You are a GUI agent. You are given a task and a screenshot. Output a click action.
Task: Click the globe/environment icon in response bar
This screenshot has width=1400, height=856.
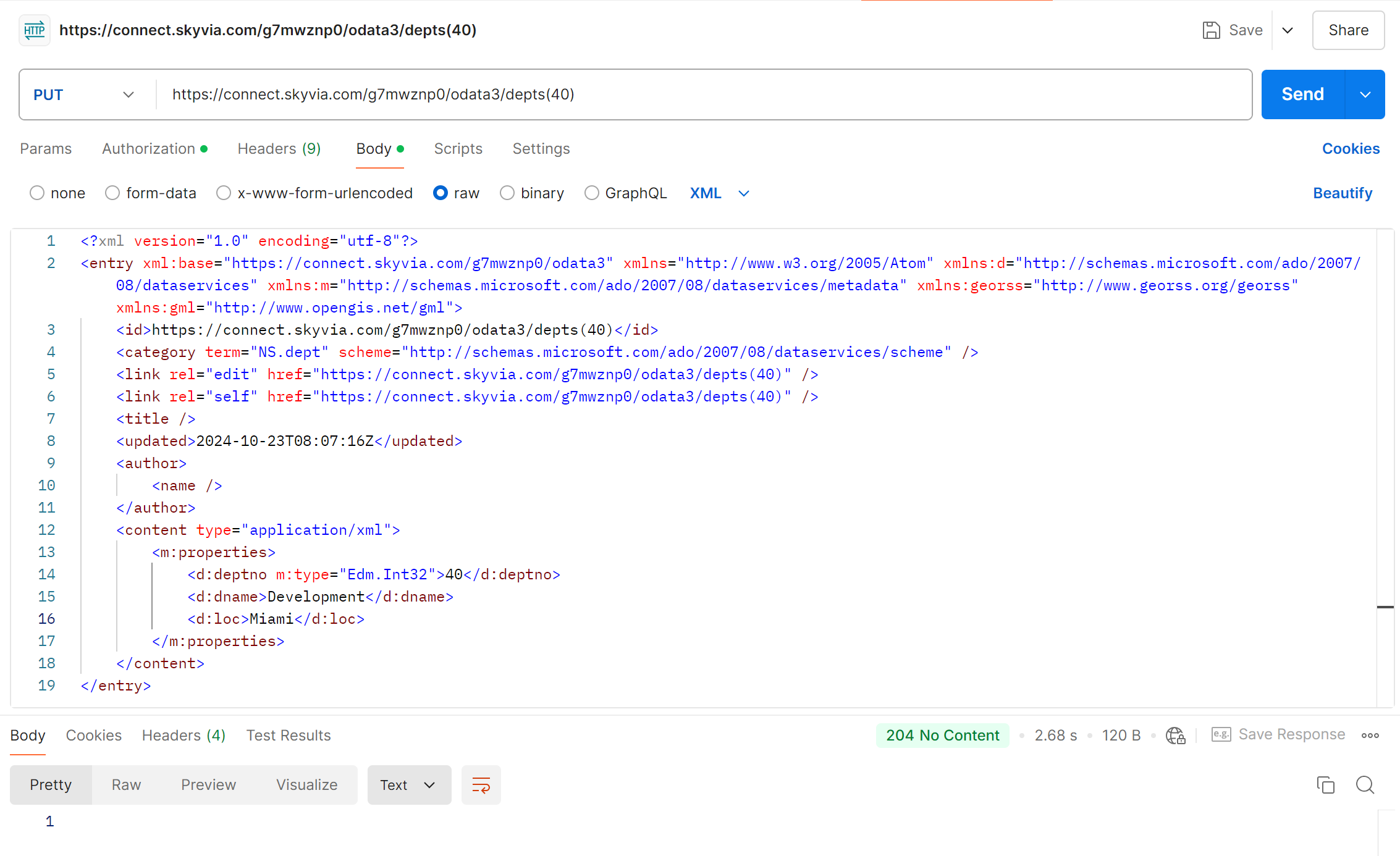click(1177, 735)
